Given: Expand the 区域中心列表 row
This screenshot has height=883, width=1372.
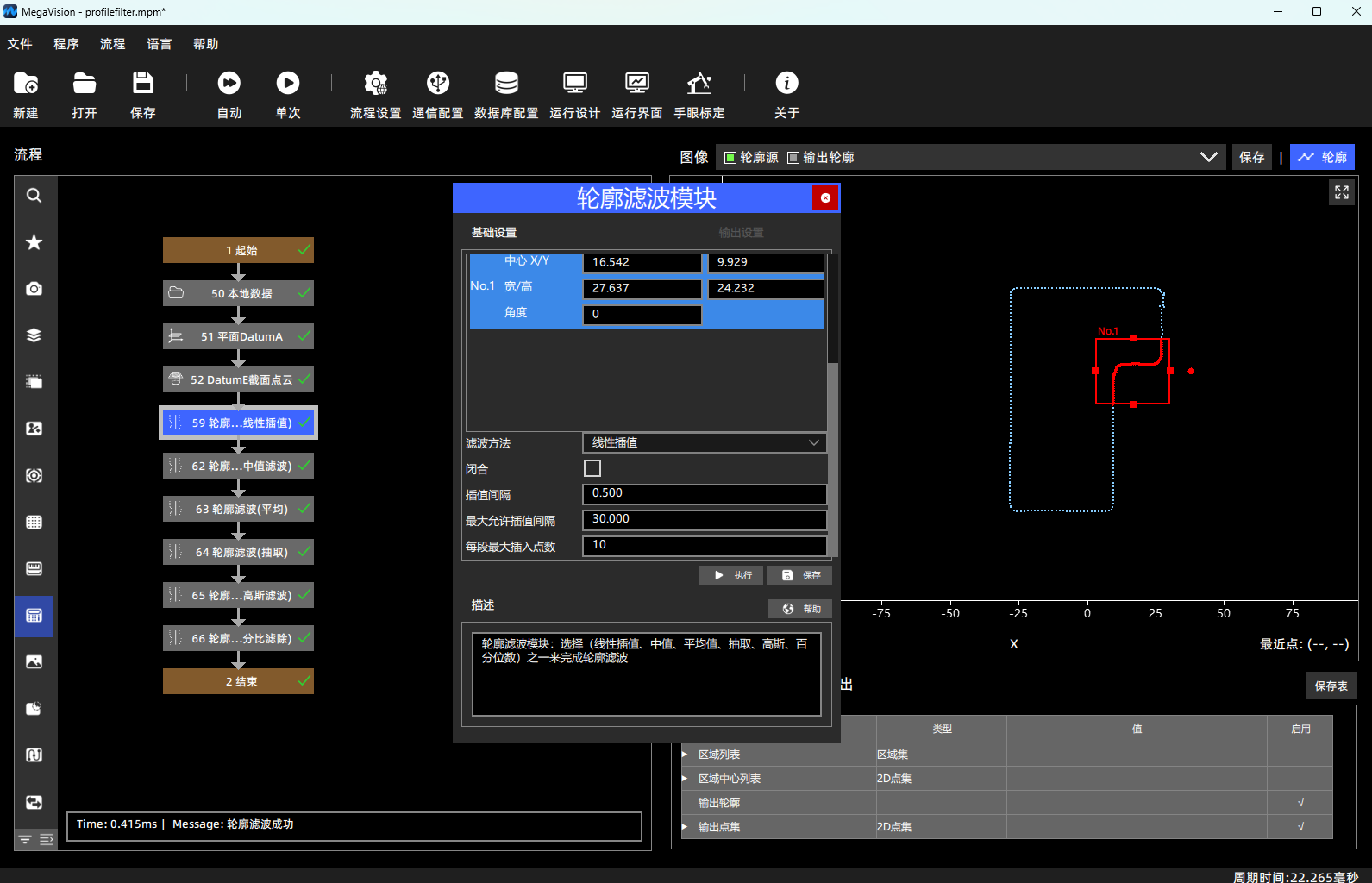Looking at the screenshot, I should (x=685, y=779).
